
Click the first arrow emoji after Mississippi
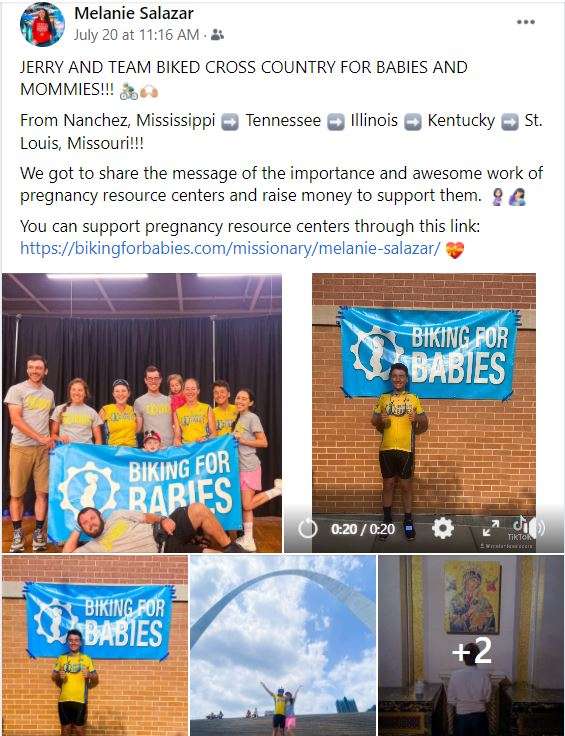tap(229, 122)
